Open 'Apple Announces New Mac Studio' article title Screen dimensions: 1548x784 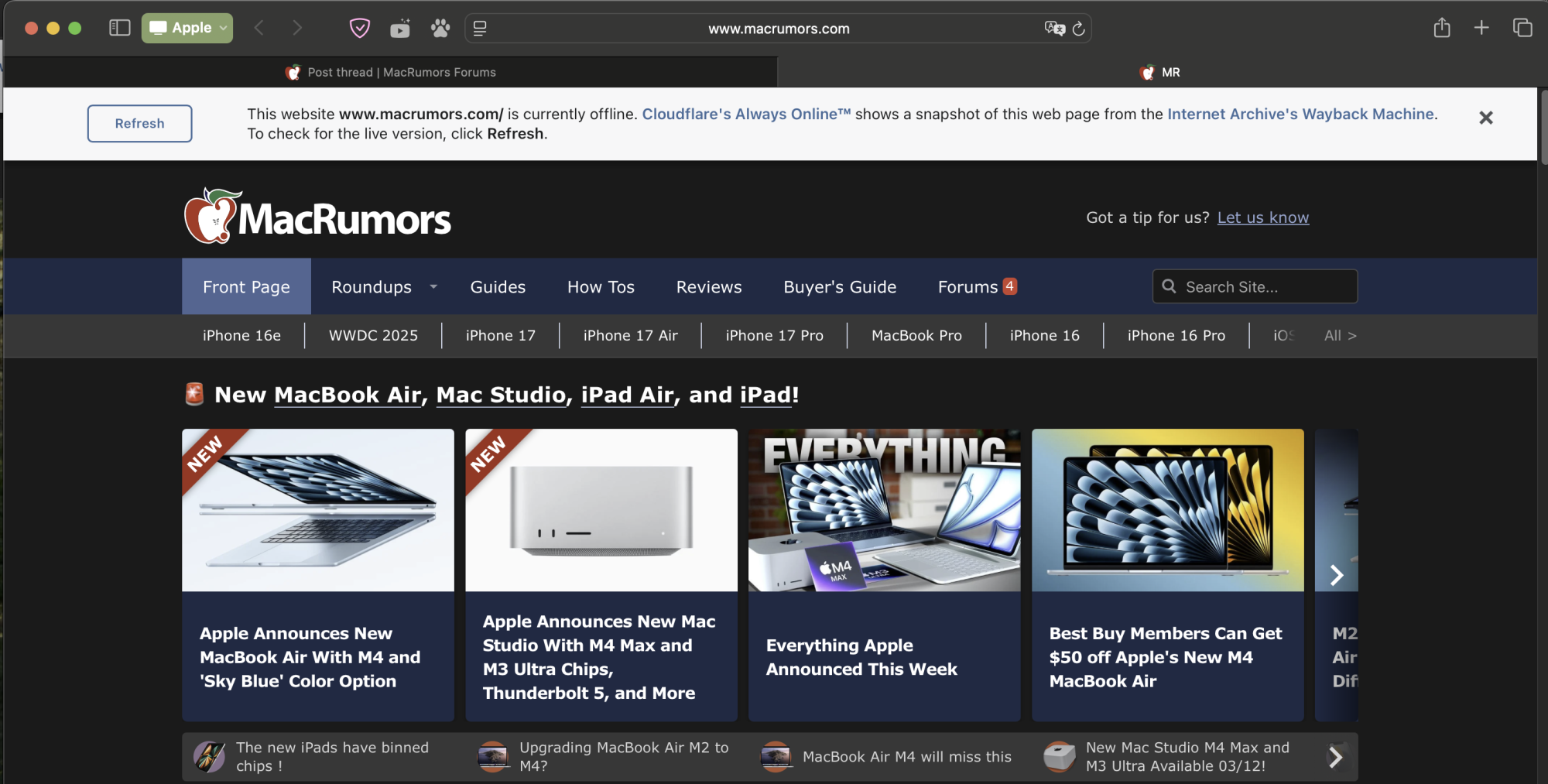[599, 657]
